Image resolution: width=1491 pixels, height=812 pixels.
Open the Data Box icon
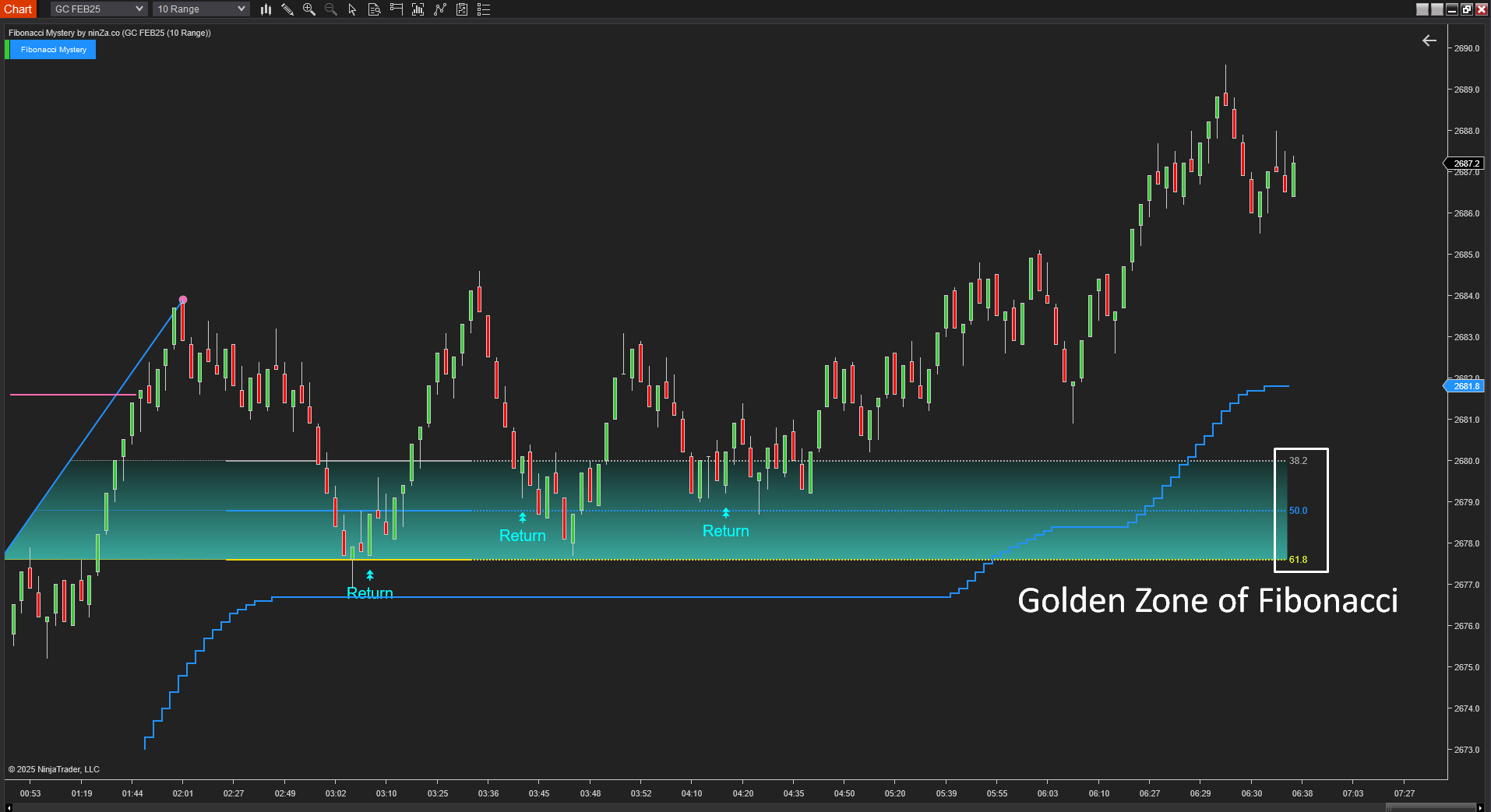click(x=374, y=9)
